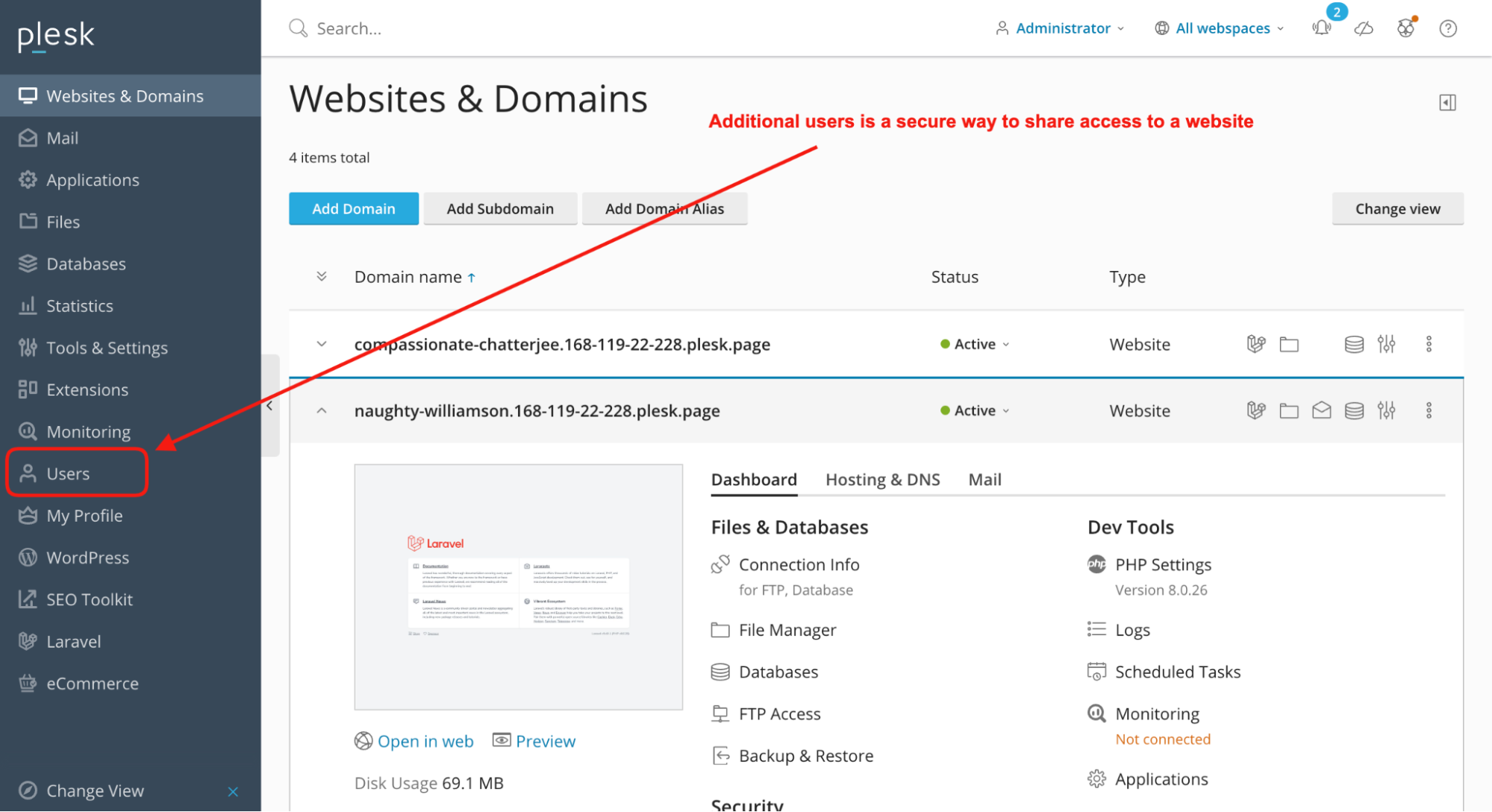Viewport: 1492px width, 812px height.
Task: Click the Preview link under the Laravel thumbnail
Action: coord(545,740)
